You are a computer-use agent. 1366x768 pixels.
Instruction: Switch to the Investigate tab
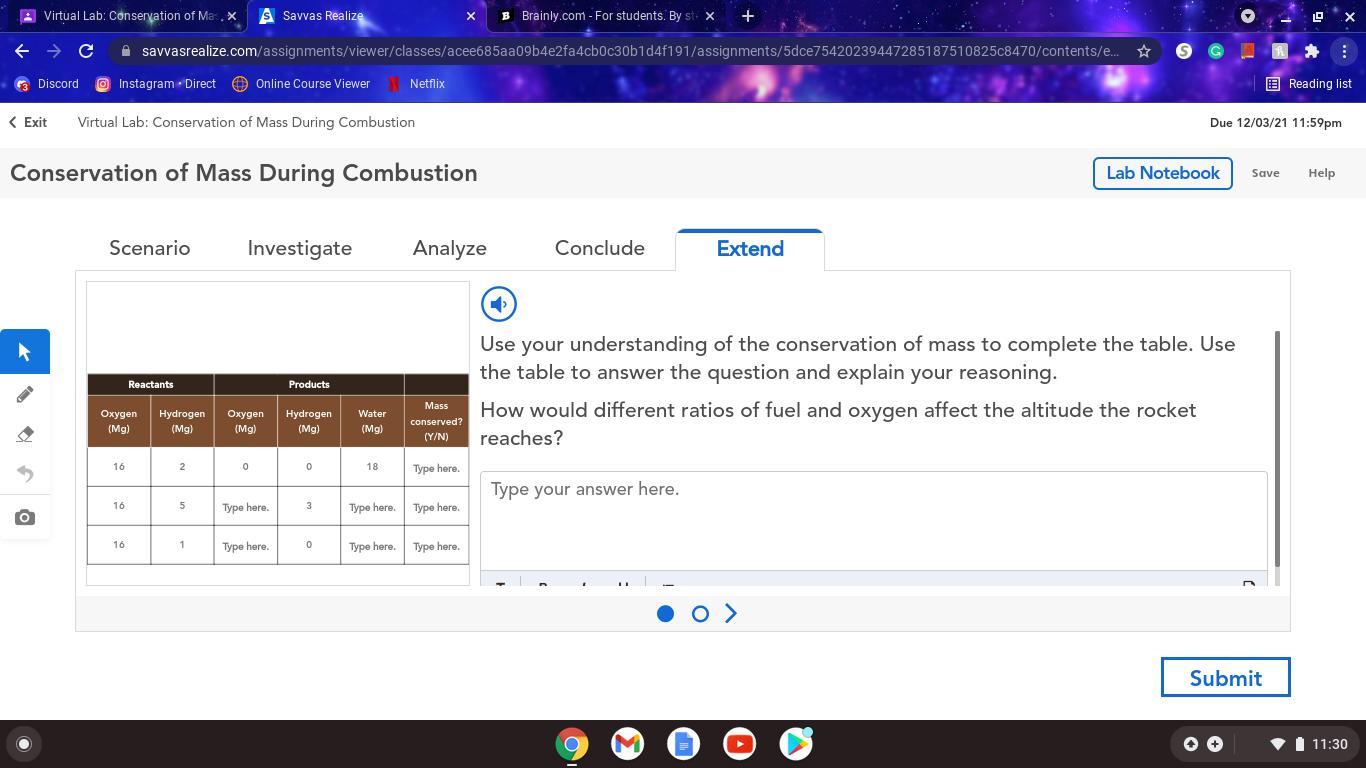(300, 248)
